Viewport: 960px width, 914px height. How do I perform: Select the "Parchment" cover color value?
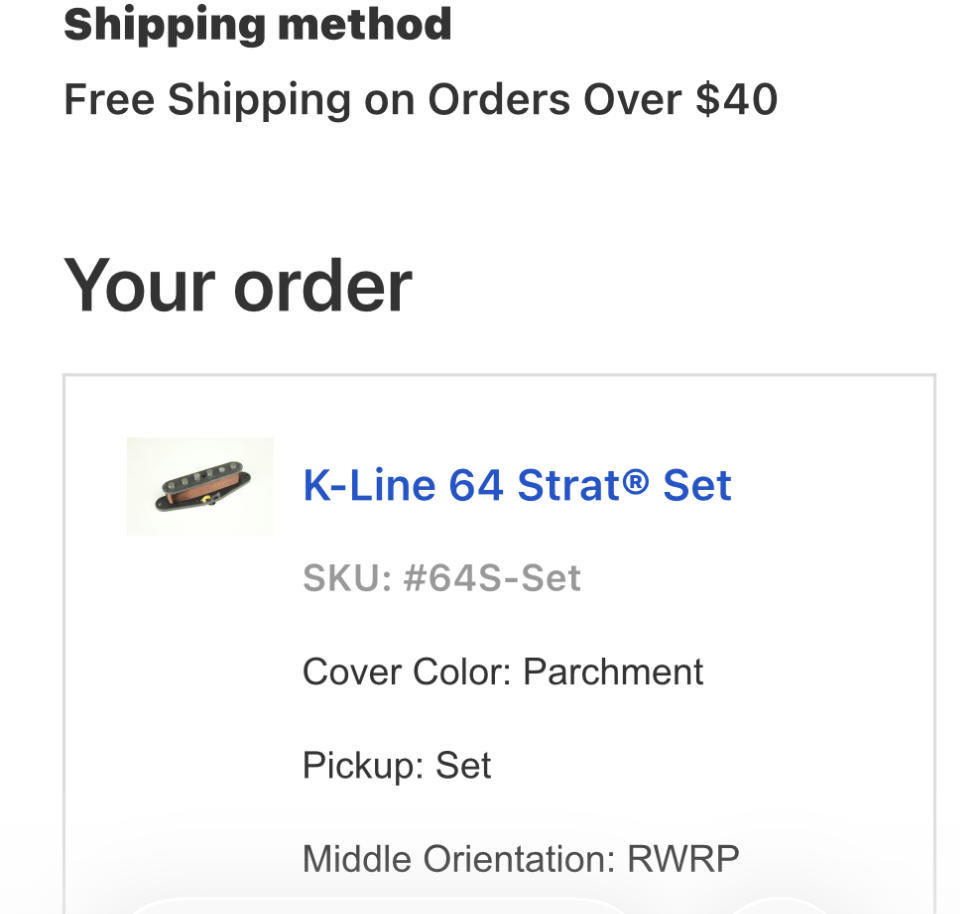click(613, 672)
